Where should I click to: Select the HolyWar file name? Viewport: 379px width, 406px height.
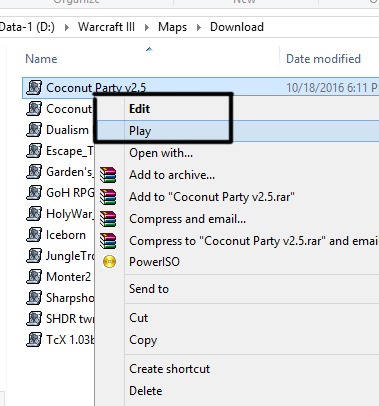70,214
